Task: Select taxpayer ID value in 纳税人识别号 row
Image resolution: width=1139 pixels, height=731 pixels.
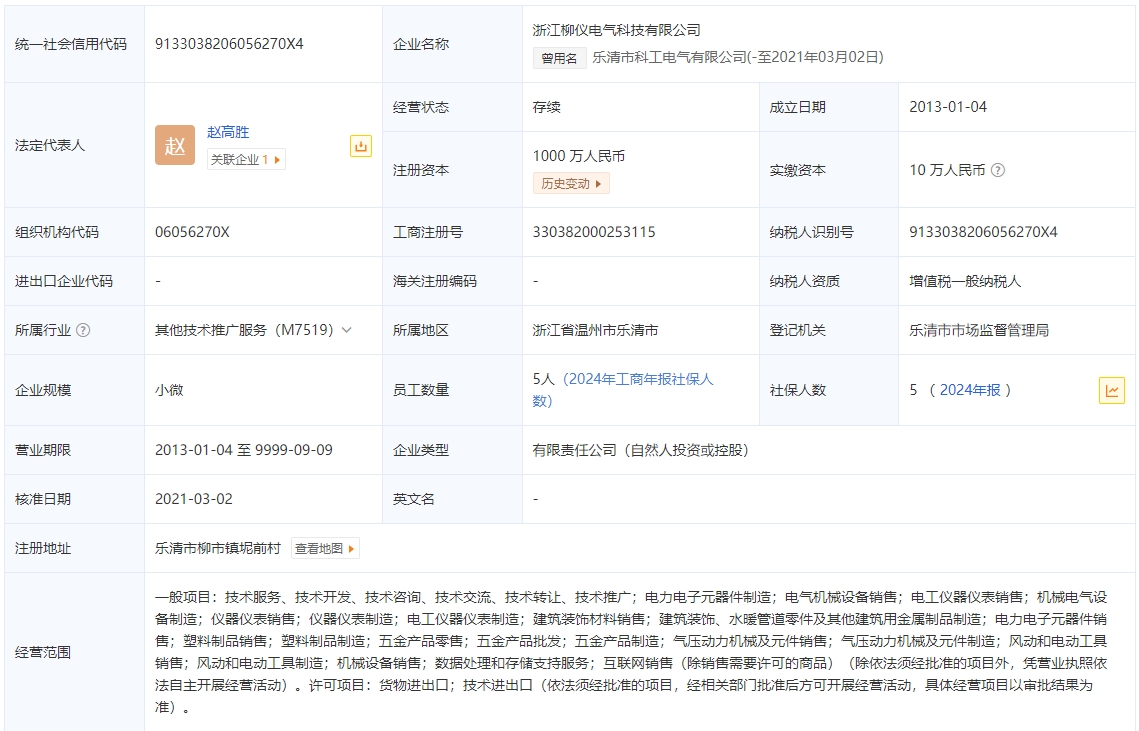Action: (983, 232)
